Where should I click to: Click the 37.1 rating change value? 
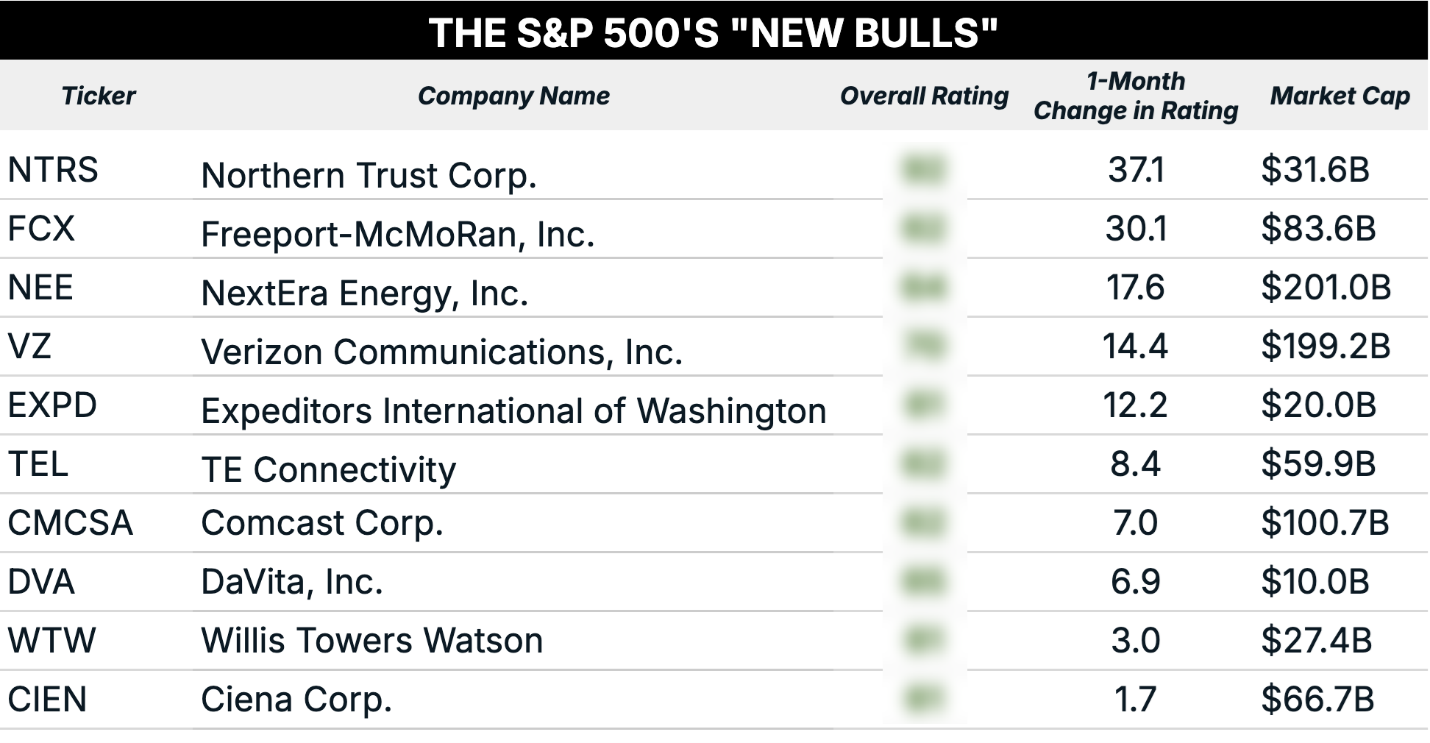pyautogui.click(x=1135, y=171)
